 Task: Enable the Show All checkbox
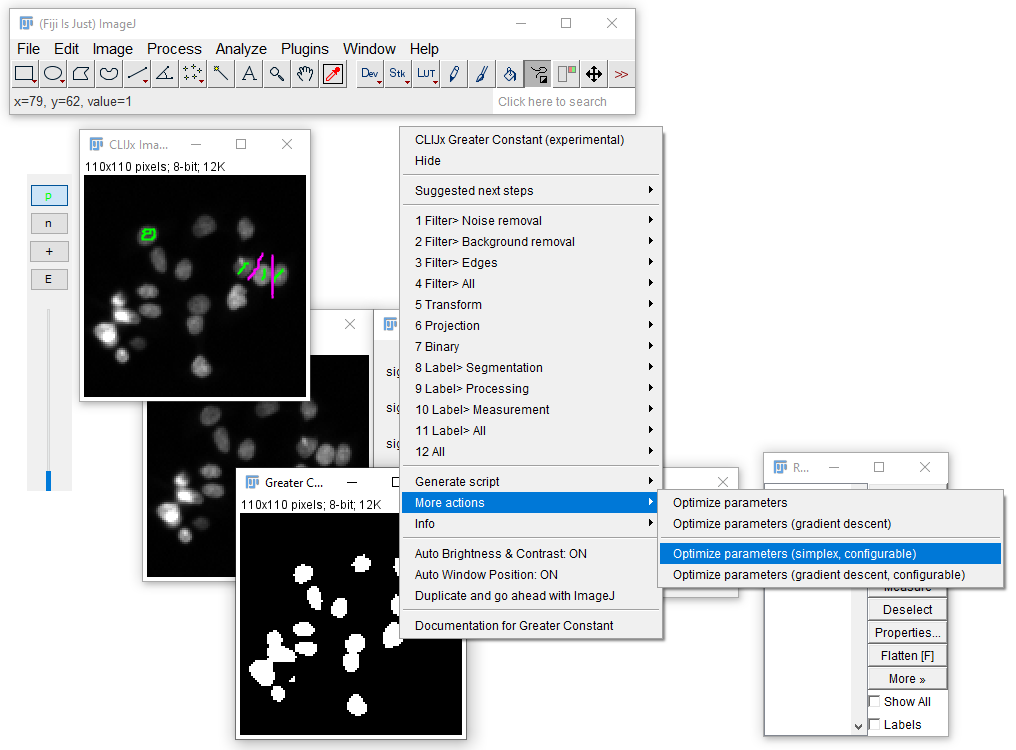875,701
